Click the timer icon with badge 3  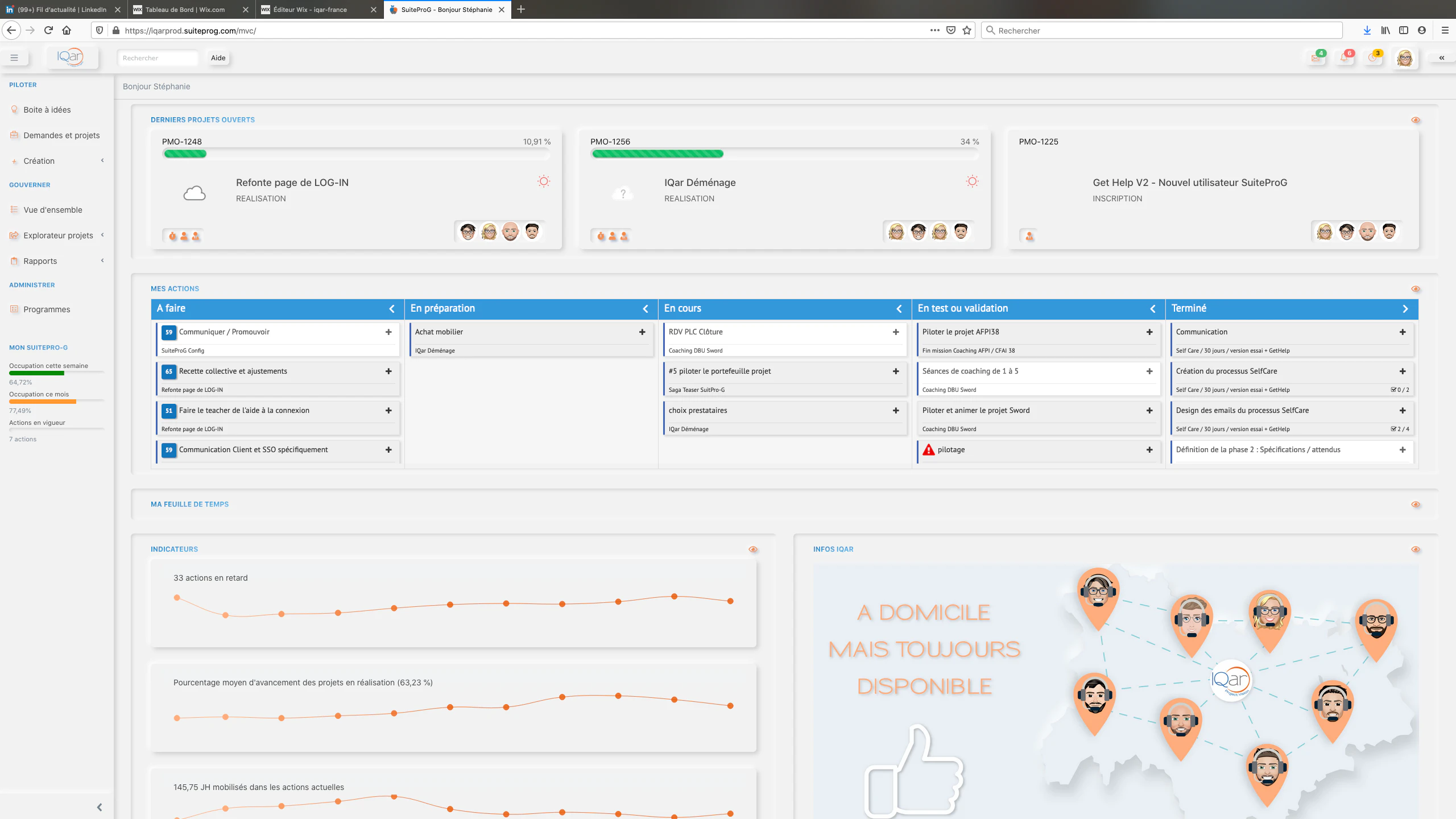click(1374, 58)
